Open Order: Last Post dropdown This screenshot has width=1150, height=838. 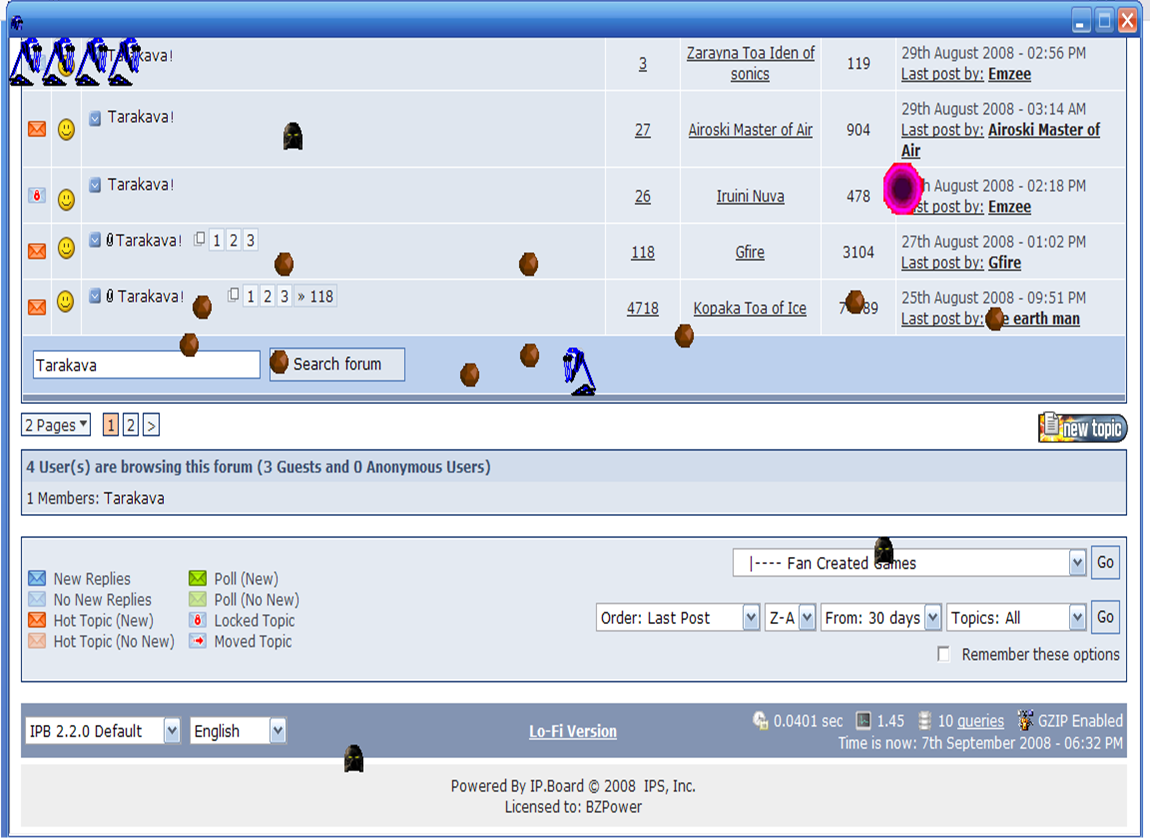pos(750,618)
